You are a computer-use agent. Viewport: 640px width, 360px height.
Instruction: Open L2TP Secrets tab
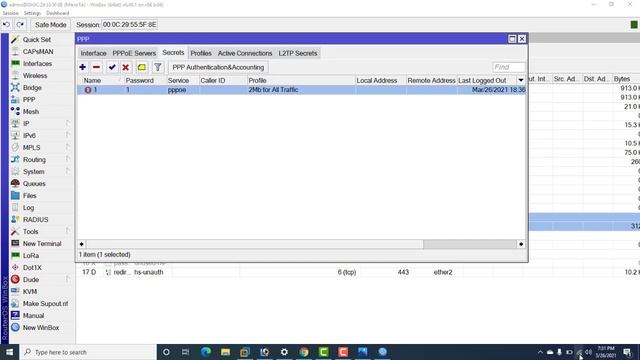point(298,53)
